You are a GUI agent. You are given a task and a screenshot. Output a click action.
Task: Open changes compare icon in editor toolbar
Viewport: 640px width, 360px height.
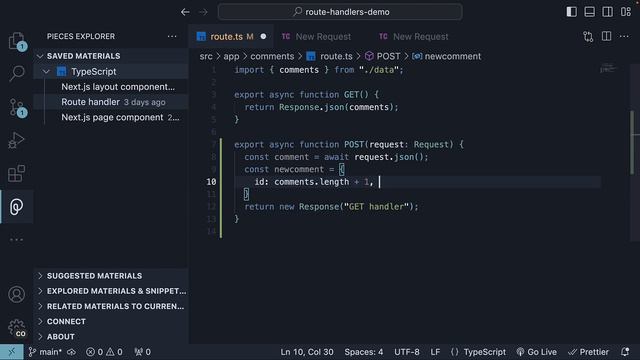588,36
